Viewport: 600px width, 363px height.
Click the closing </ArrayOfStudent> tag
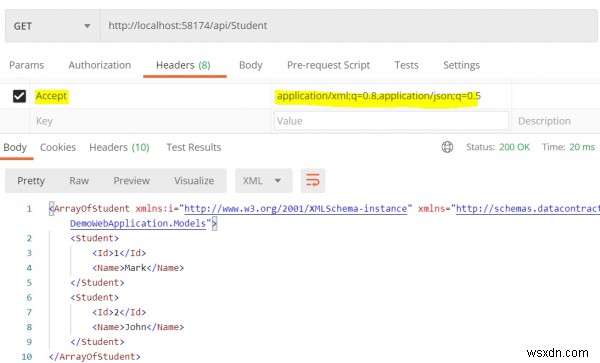click(95, 357)
